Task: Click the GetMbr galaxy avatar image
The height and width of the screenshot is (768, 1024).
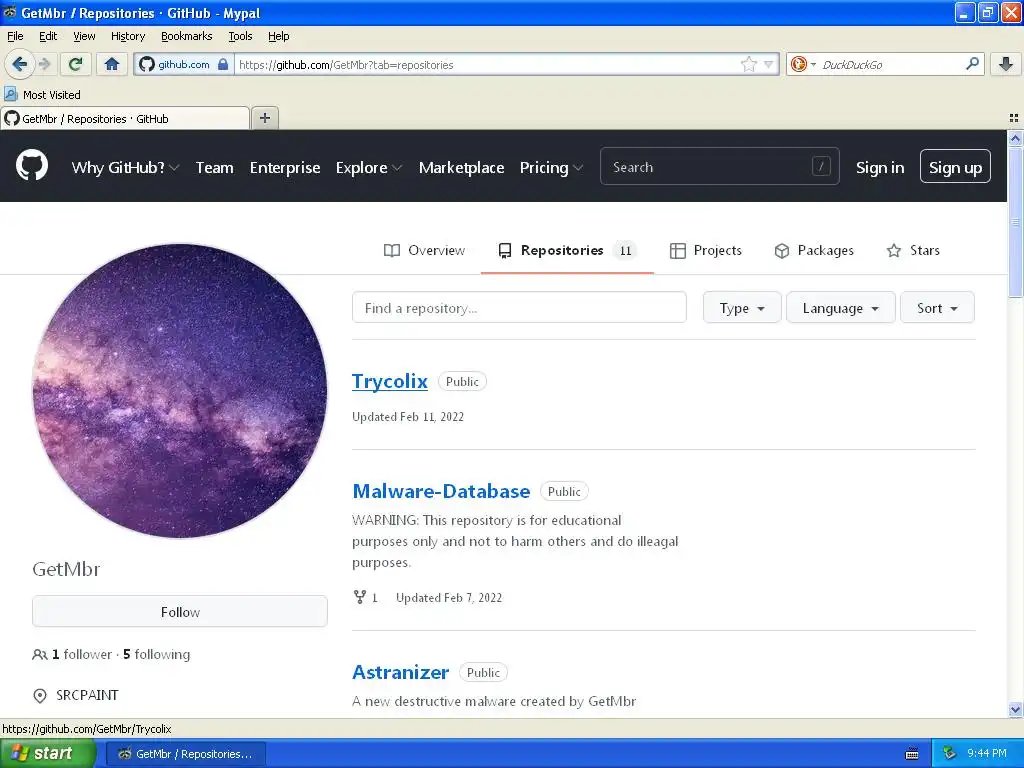Action: point(180,391)
